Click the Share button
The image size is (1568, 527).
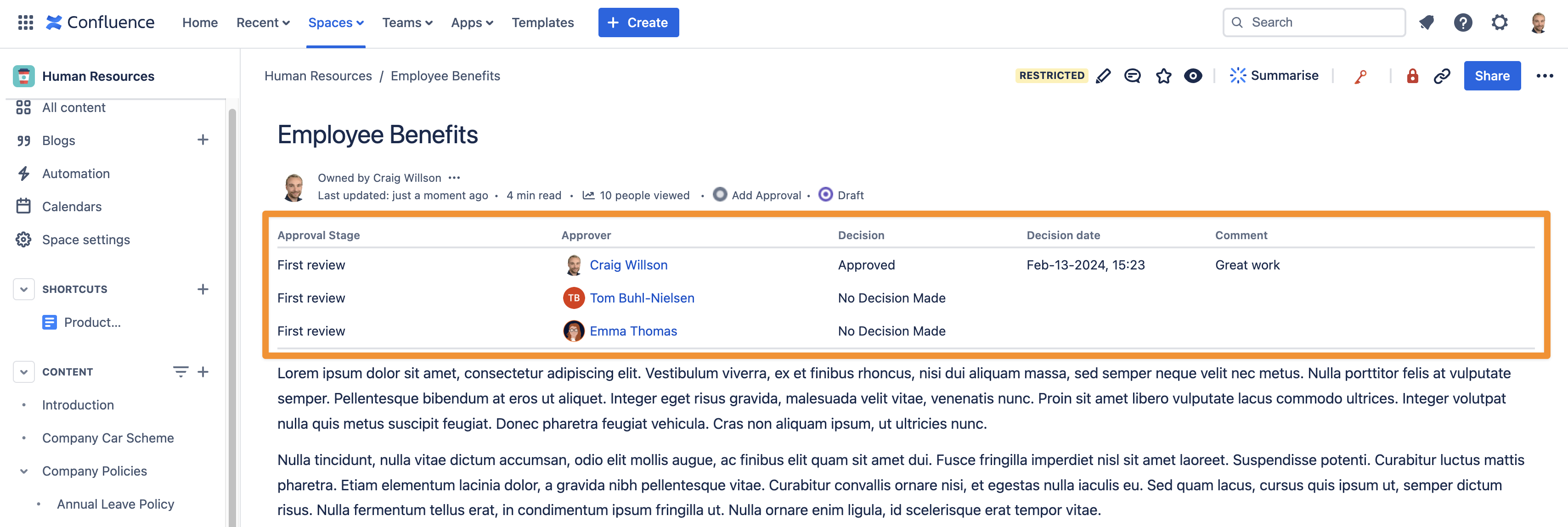tap(1492, 75)
